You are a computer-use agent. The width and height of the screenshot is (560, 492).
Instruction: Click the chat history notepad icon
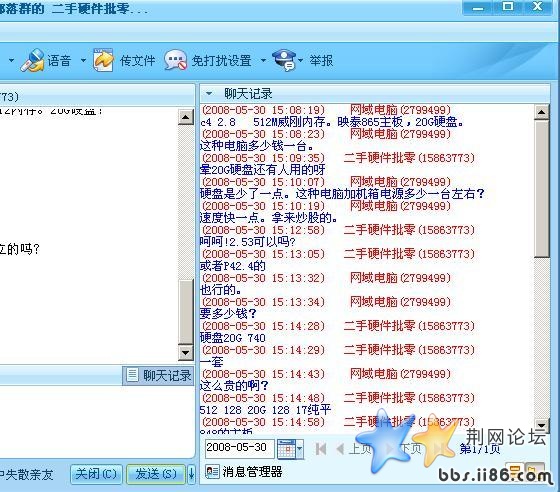tap(132, 375)
